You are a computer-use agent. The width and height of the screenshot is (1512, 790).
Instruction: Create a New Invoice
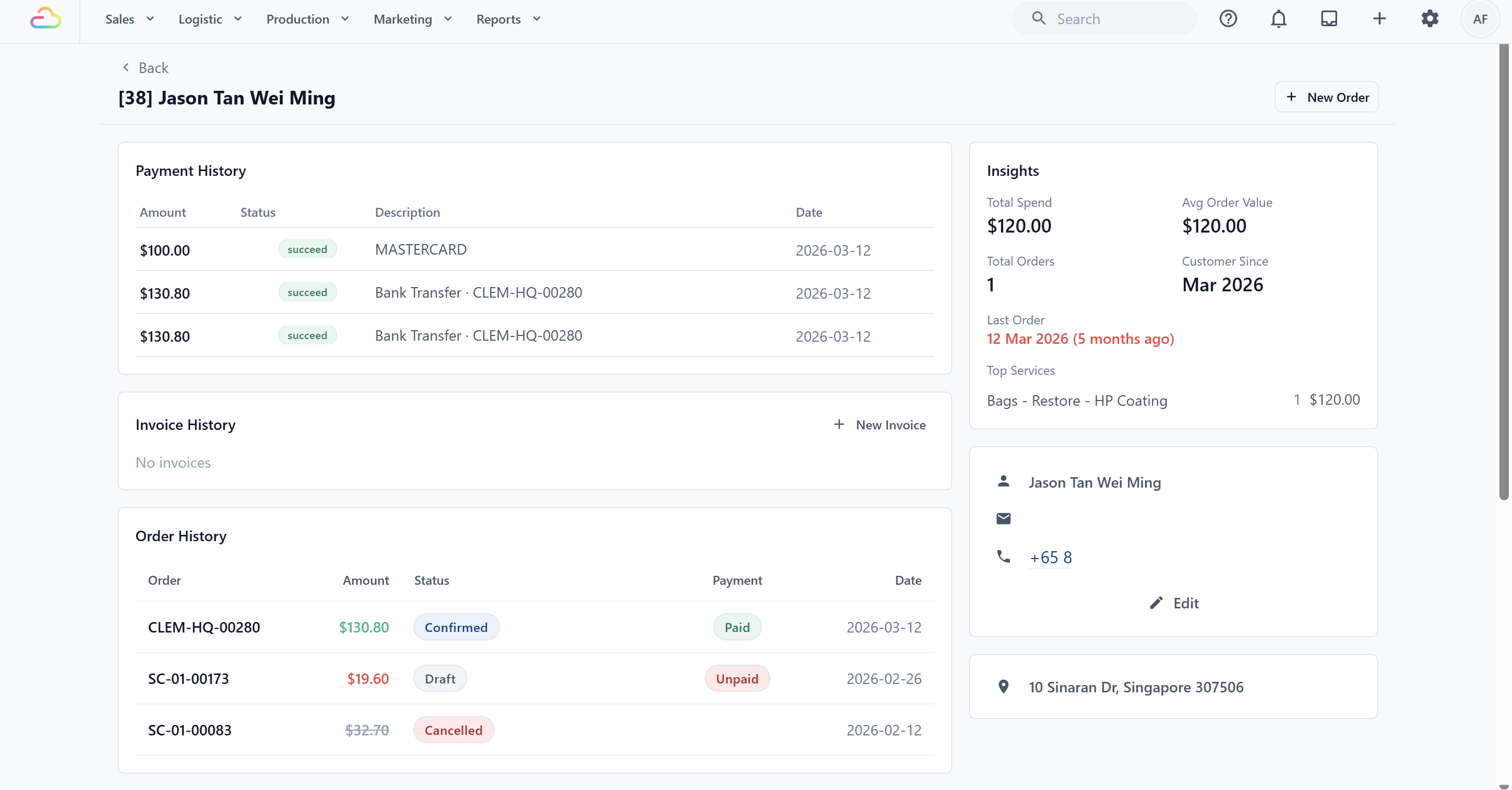[879, 424]
